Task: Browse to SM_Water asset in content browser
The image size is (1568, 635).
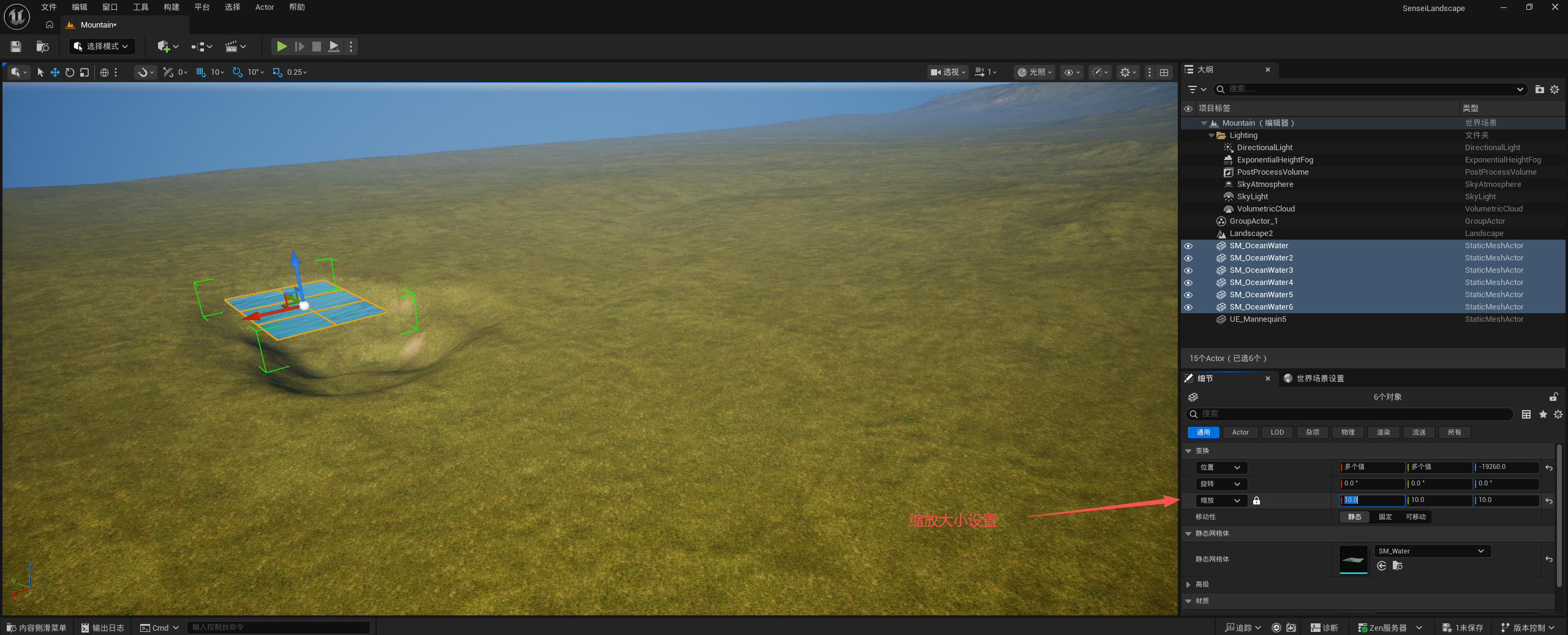Action: pyautogui.click(x=1397, y=566)
